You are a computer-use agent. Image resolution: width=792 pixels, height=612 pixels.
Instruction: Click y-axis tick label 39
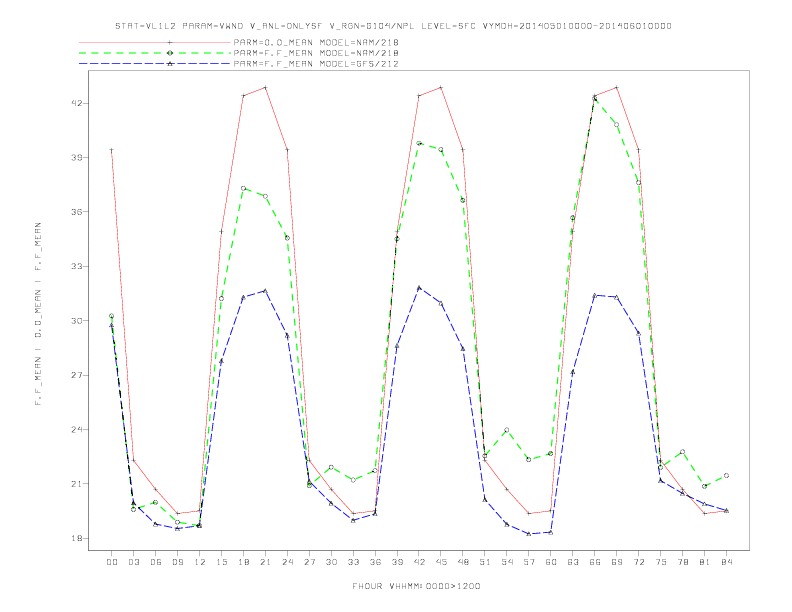tap(76, 158)
